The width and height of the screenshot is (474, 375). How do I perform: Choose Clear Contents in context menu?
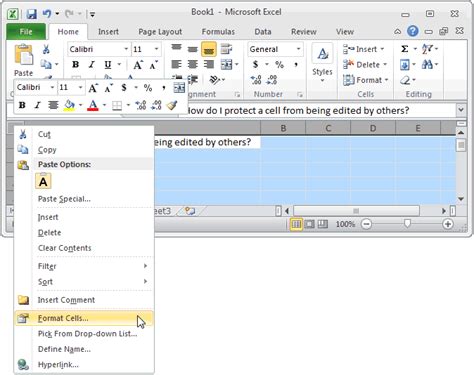[x=84, y=248]
